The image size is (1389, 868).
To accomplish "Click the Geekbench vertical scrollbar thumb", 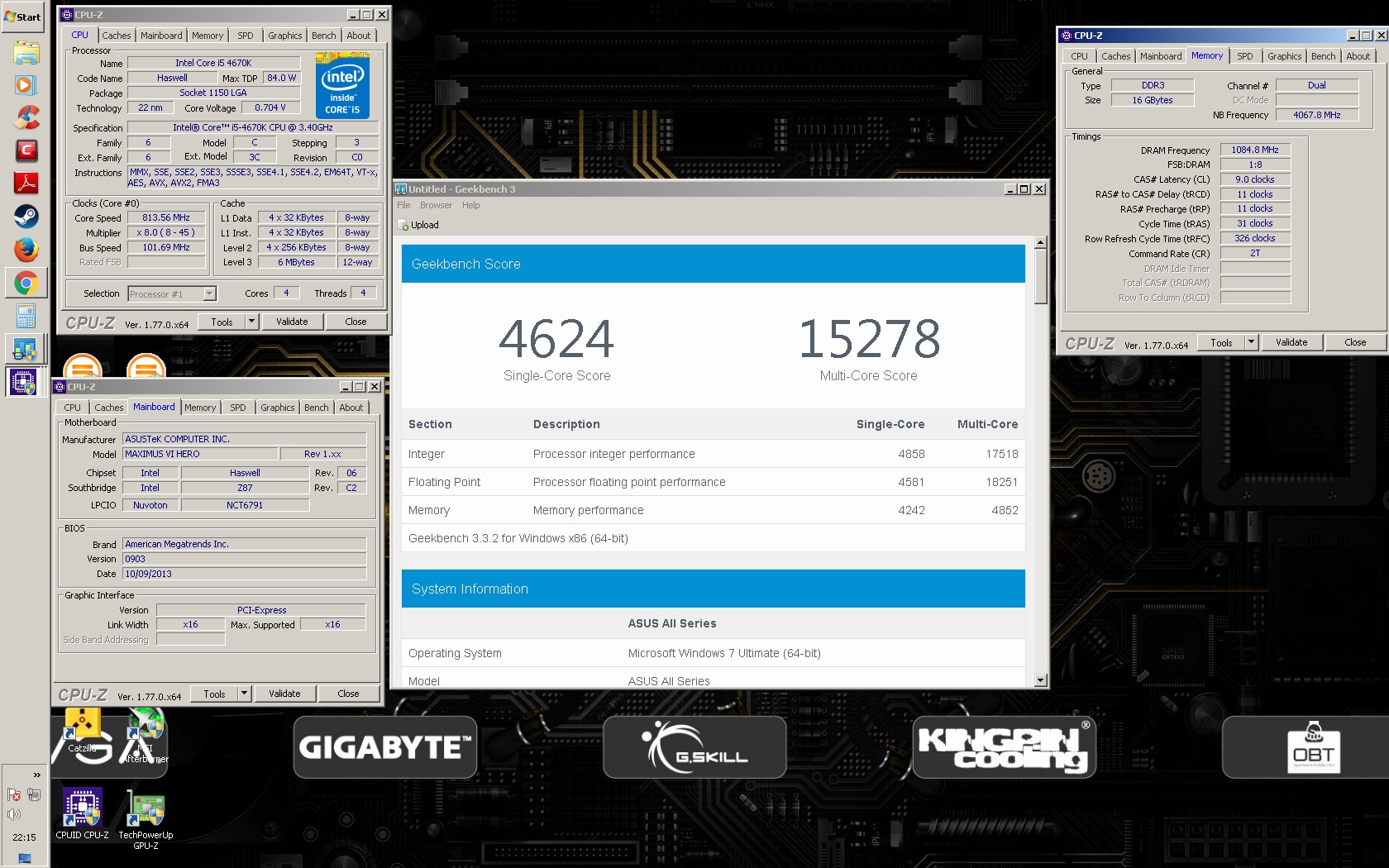I will pyautogui.click(x=1041, y=277).
